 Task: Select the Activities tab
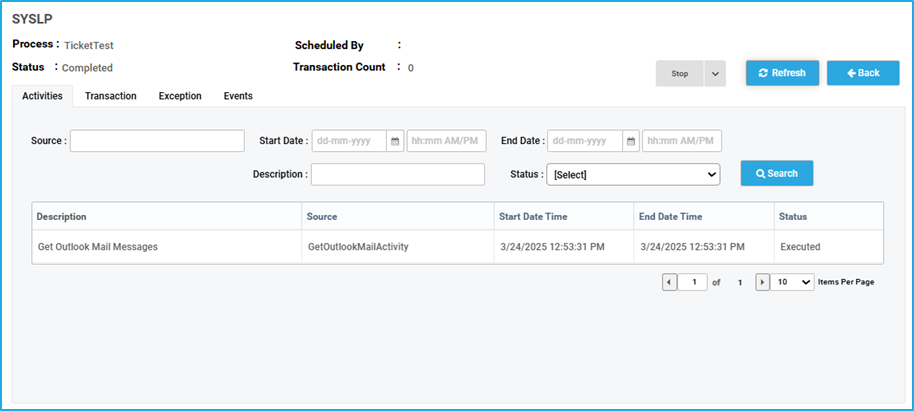[x=43, y=96]
